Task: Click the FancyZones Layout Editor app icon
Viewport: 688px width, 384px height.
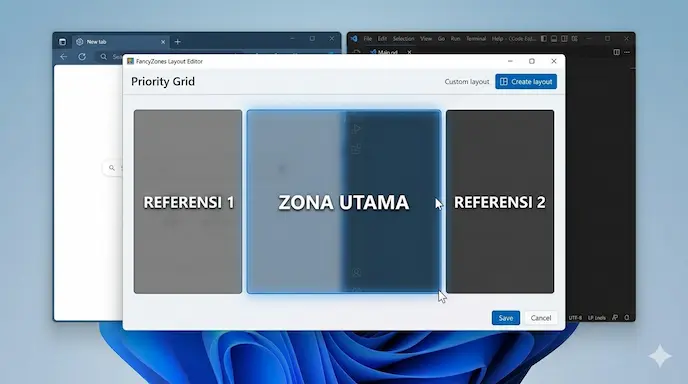Action: [x=130, y=61]
